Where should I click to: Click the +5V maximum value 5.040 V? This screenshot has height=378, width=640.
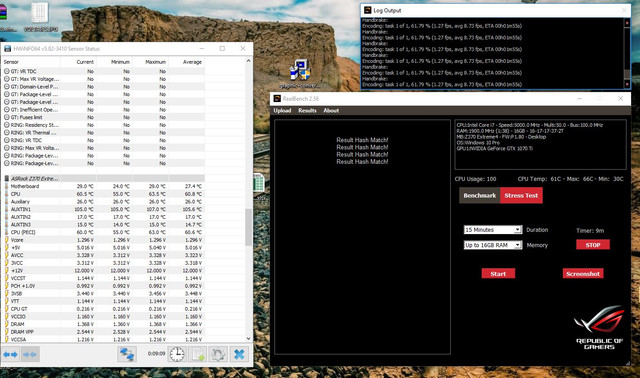pos(158,247)
